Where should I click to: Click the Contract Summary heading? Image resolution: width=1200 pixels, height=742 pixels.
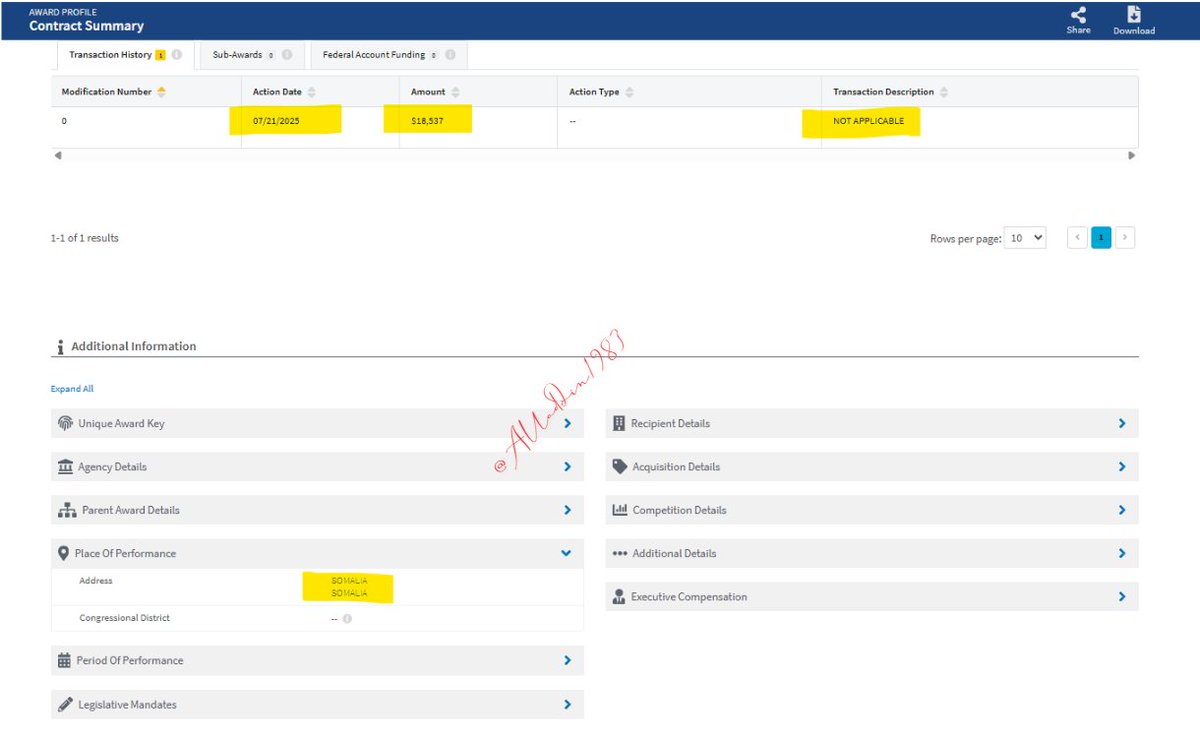[87, 26]
